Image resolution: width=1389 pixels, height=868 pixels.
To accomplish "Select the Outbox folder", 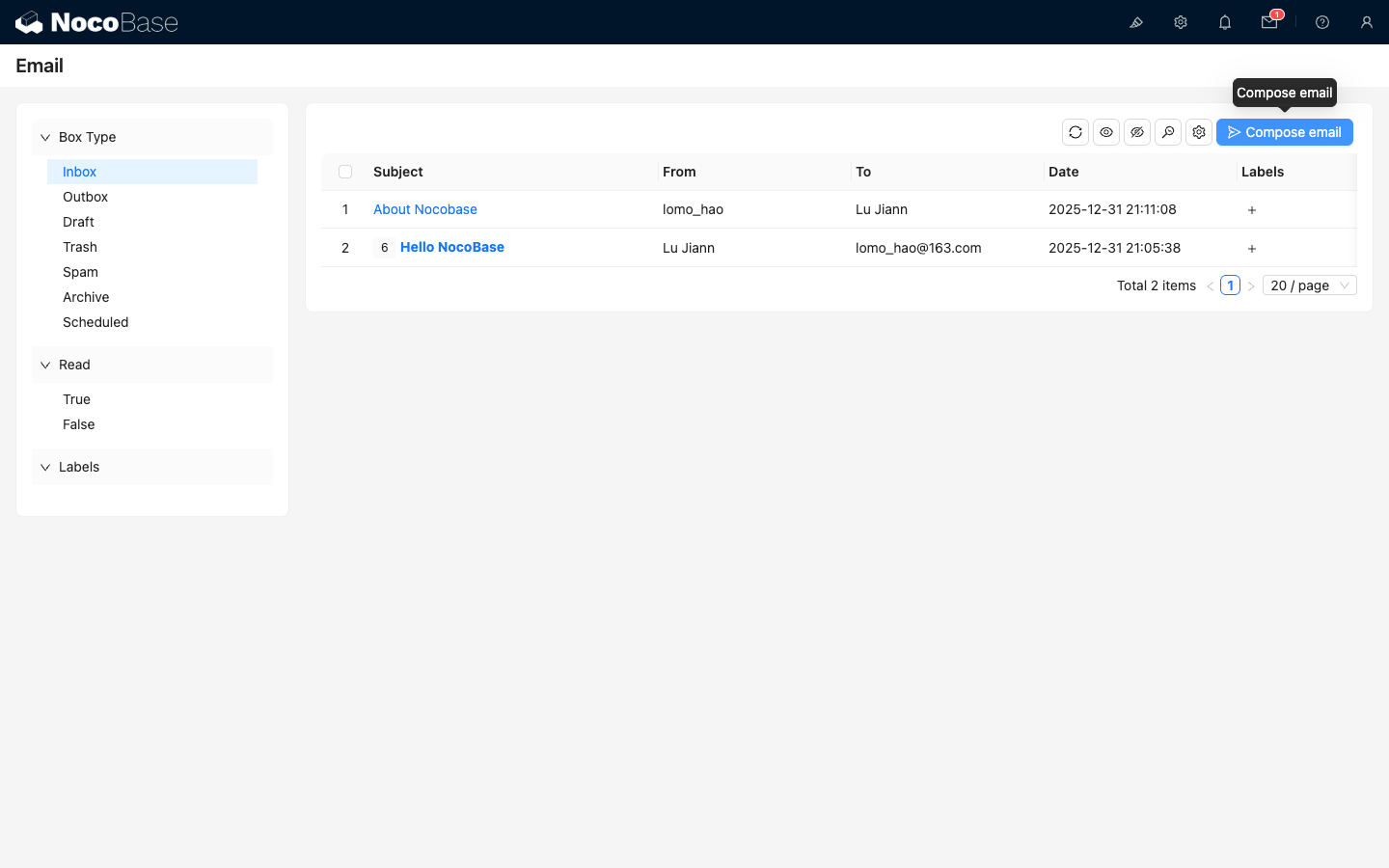I will [x=86, y=197].
